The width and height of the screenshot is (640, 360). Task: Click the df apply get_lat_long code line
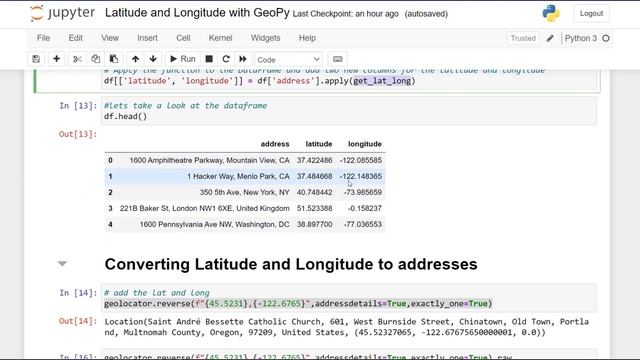[x=260, y=81]
